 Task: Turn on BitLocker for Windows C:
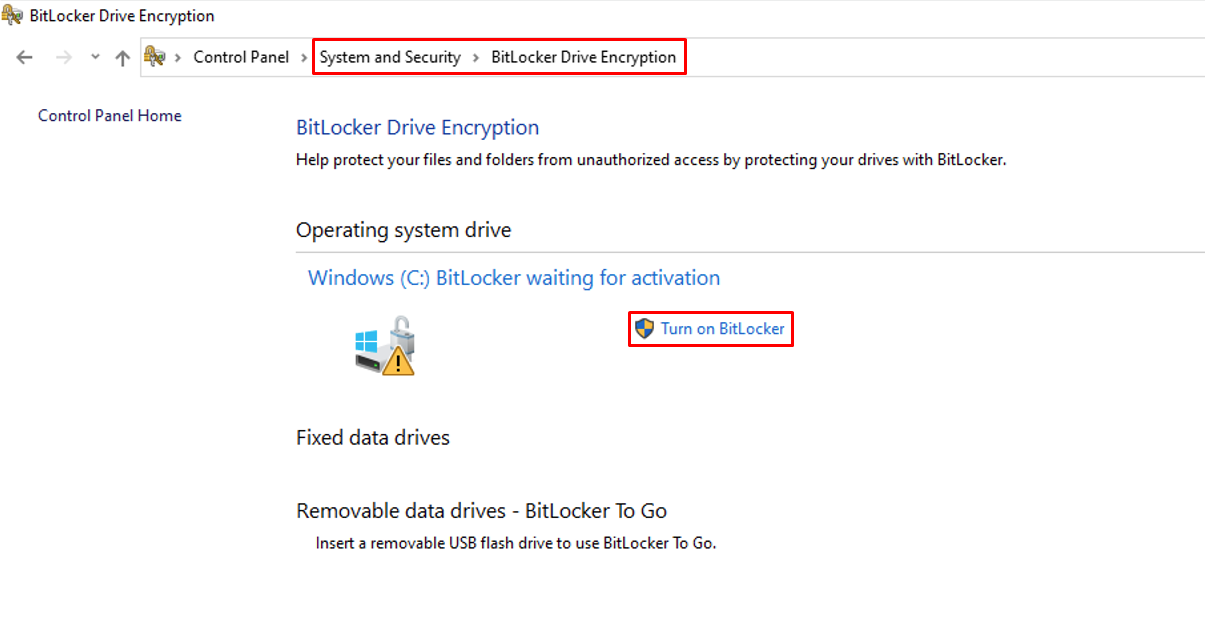[722, 328]
